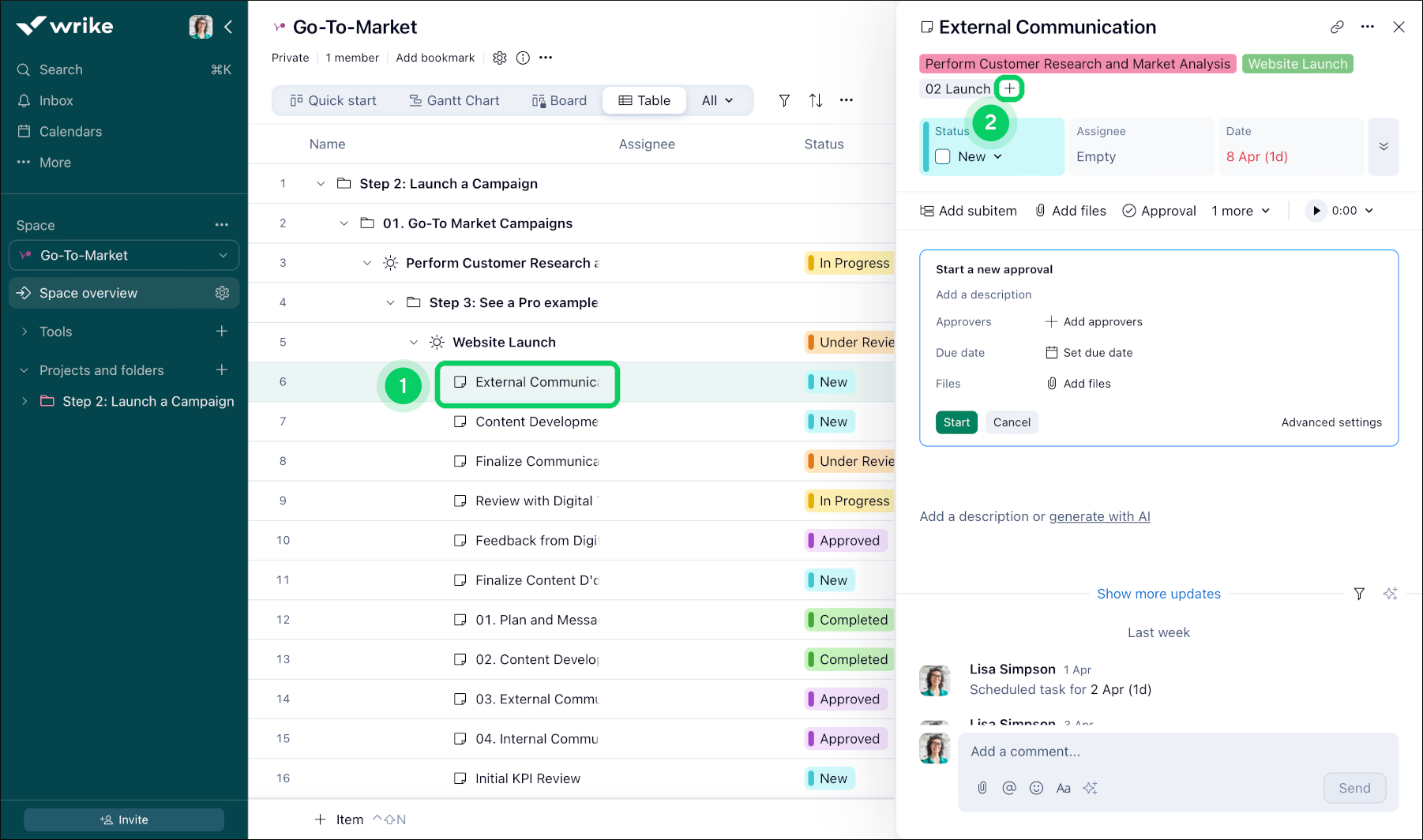Viewport: 1423px width, 840px height.
Task: Copy task link via chain icon
Action: 1336,27
